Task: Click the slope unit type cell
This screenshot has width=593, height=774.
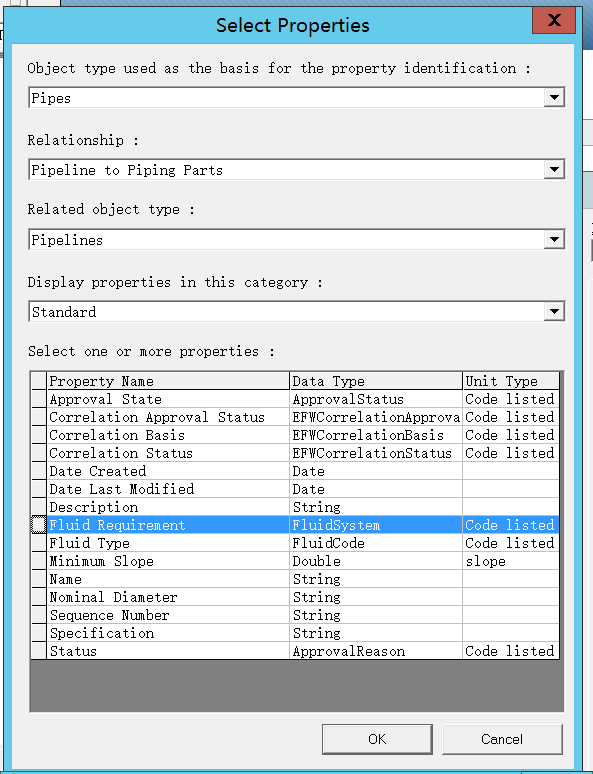Action: [x=511, y=561]
